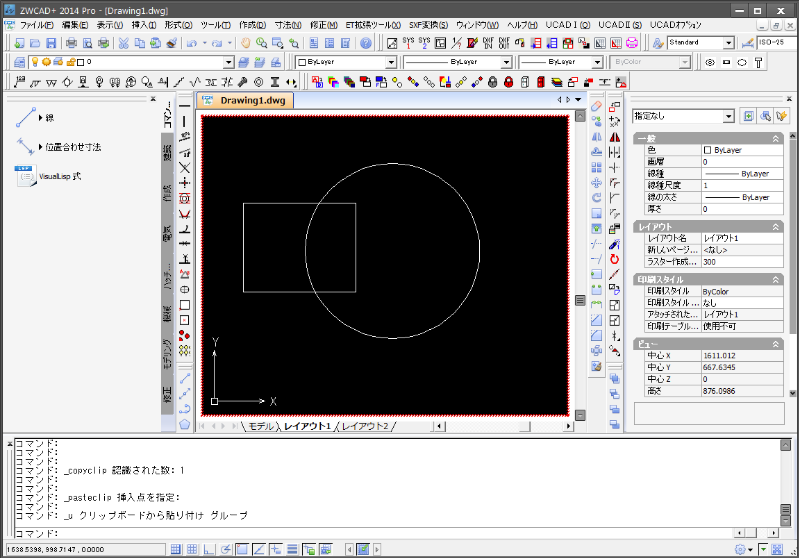Viewport: 799px width, 558px height.
Task: Select the red rotate tool in modify toolbar
Action: (615, 259)
